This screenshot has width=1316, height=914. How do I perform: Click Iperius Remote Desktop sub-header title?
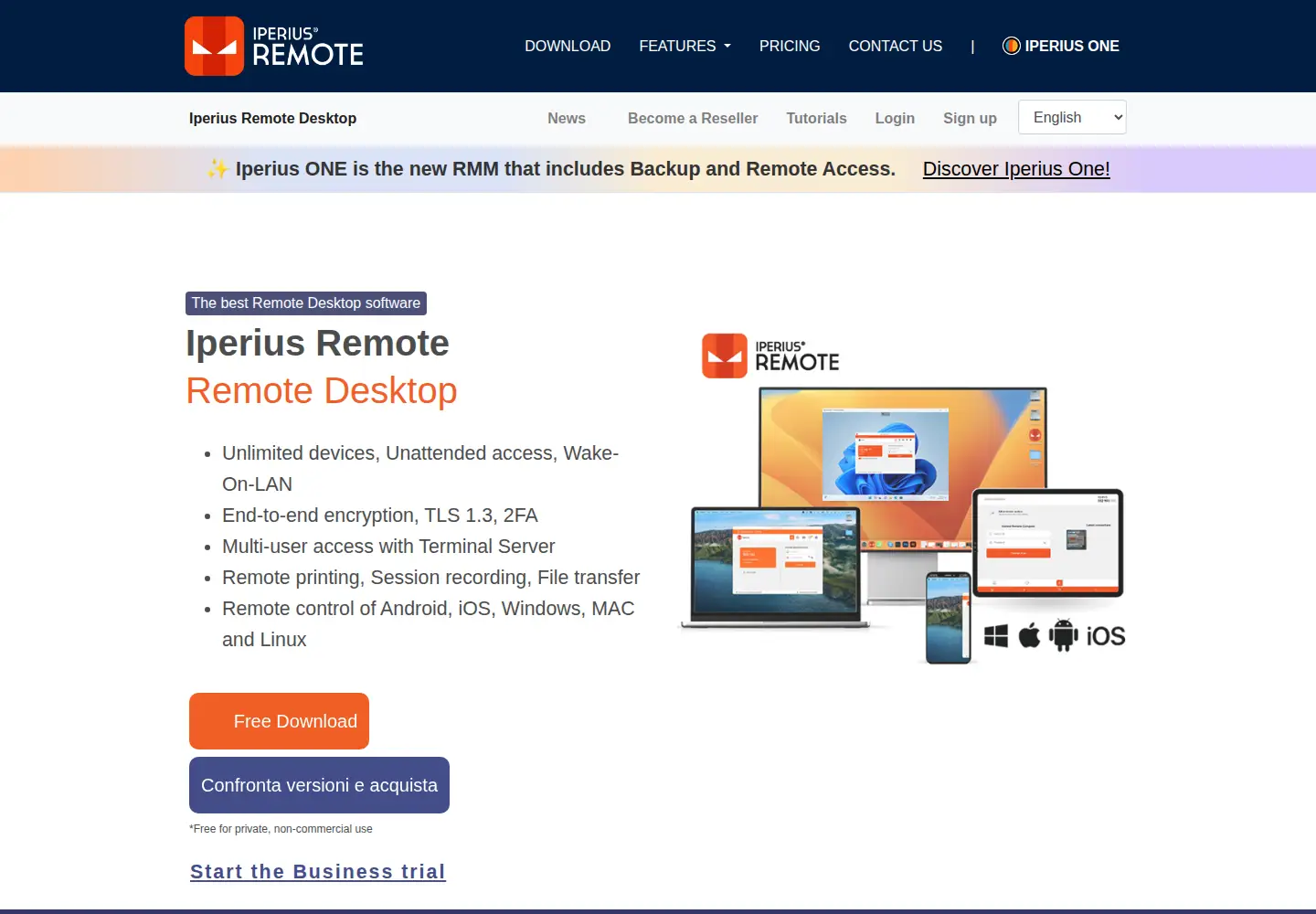coord(272,118)
